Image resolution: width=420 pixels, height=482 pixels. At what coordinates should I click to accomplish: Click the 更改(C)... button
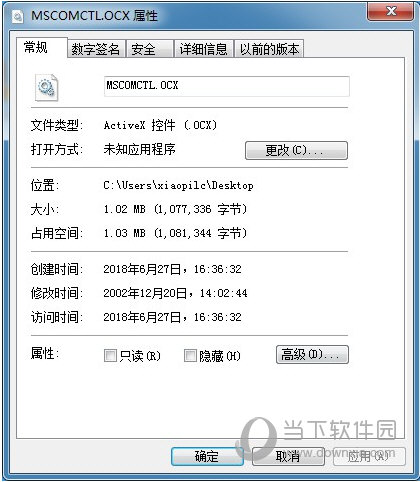[x=296, y=150]
